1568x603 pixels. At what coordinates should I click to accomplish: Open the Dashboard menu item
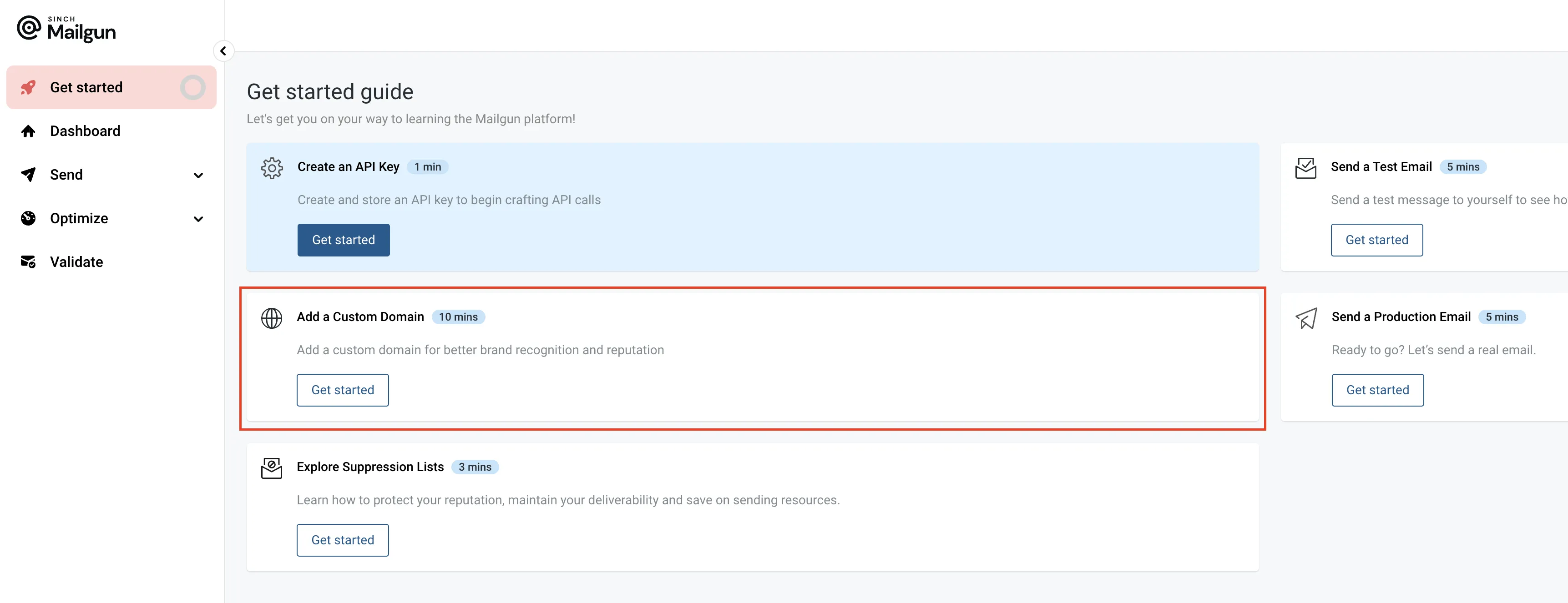[x=85, y=131]
